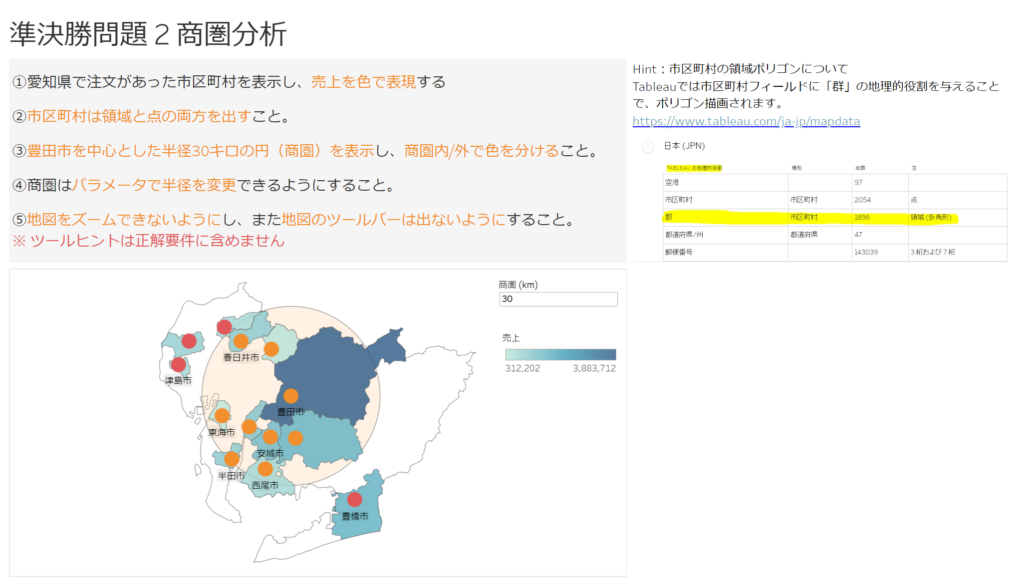Click the 日本 (JPN) heading text
The width and height of the screenshot is (1024, 588).
pyautogui.click(x=684, y=146)
